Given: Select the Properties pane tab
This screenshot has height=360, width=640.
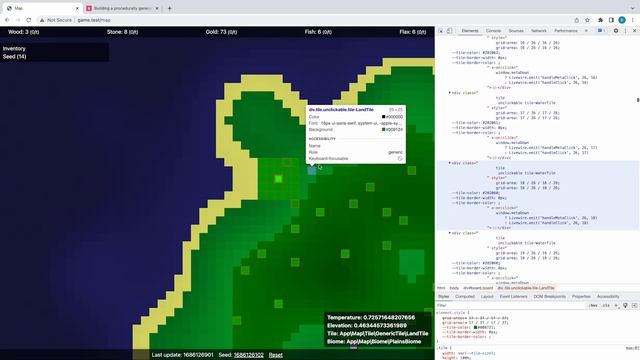Looking at the screenshot, I should click(581, 297).
